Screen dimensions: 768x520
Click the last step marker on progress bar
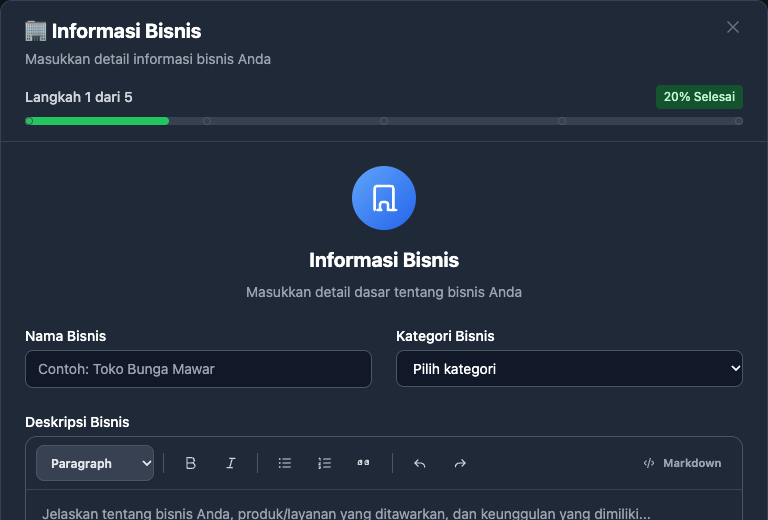[739, 121]
